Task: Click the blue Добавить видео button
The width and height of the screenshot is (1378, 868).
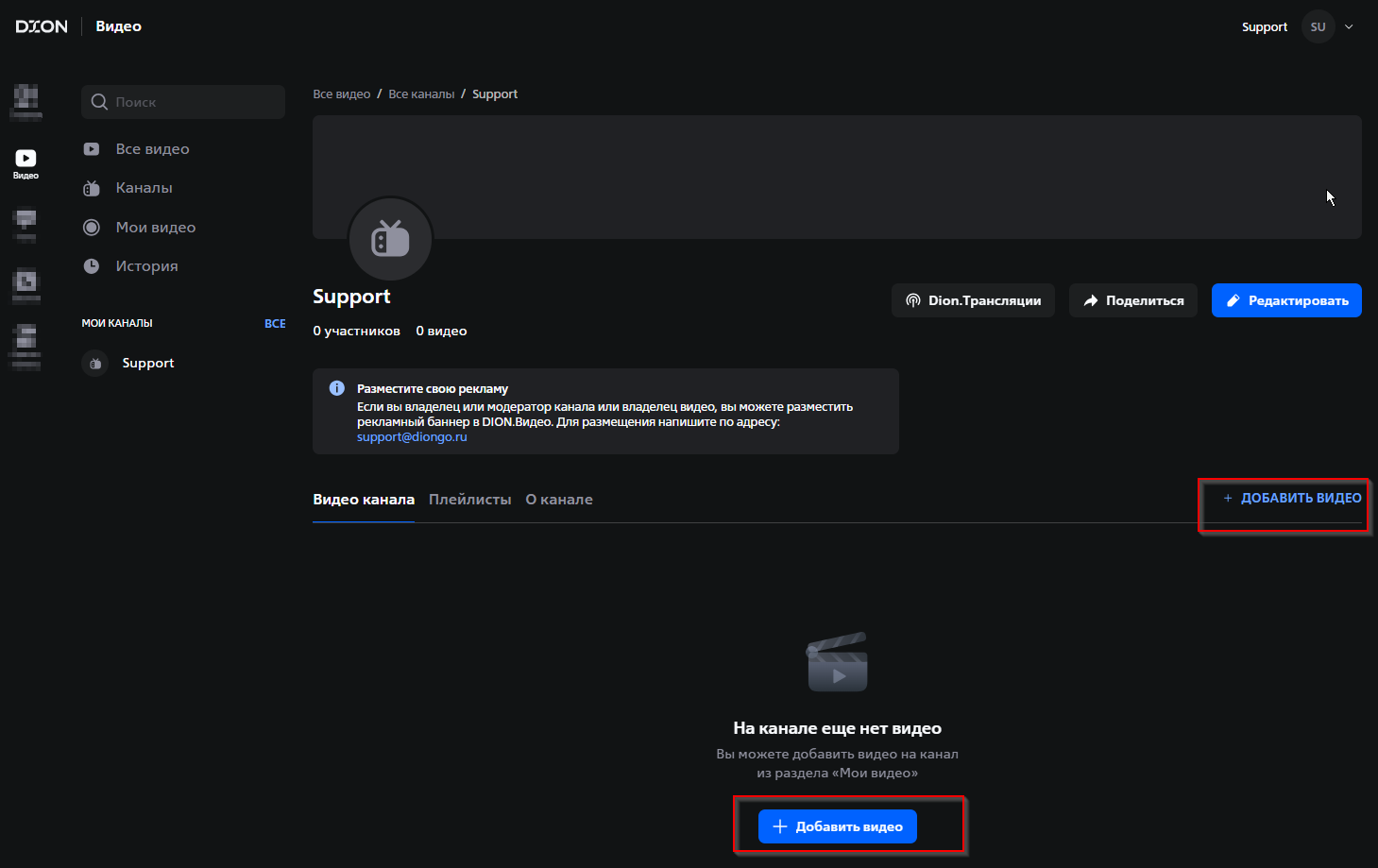Action: pos(837,826)
